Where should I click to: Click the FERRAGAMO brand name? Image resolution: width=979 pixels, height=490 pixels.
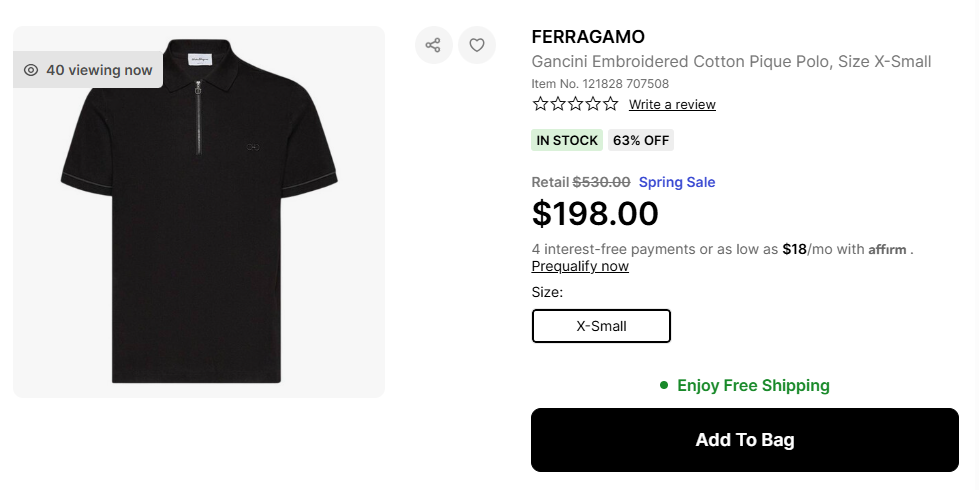coord(588,37)
